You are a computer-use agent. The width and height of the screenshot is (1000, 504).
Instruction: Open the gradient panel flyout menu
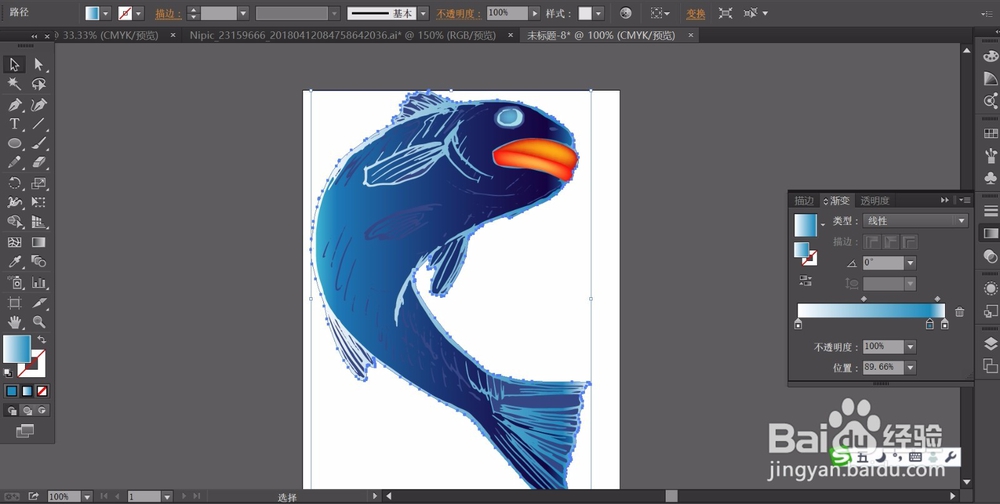[x=964, y=200]
